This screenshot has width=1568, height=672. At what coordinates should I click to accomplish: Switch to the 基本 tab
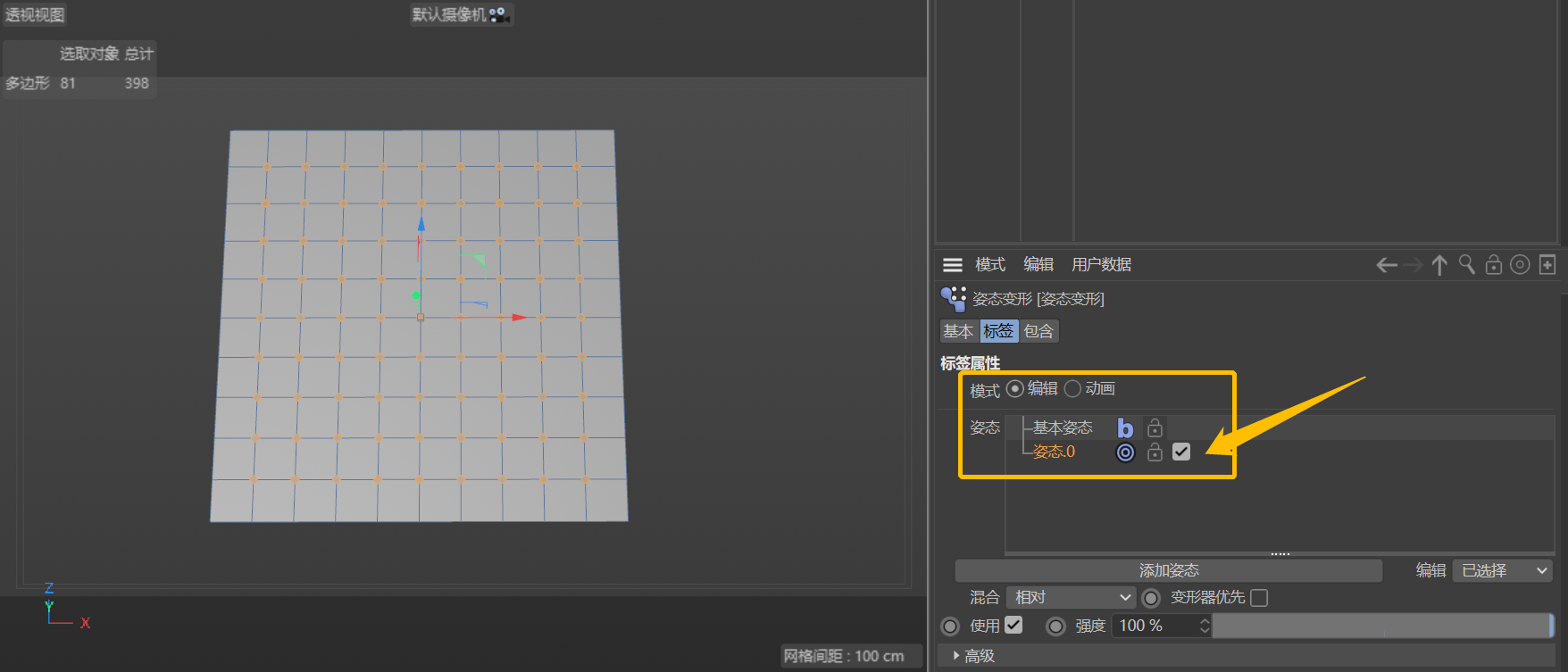(958, 332)
